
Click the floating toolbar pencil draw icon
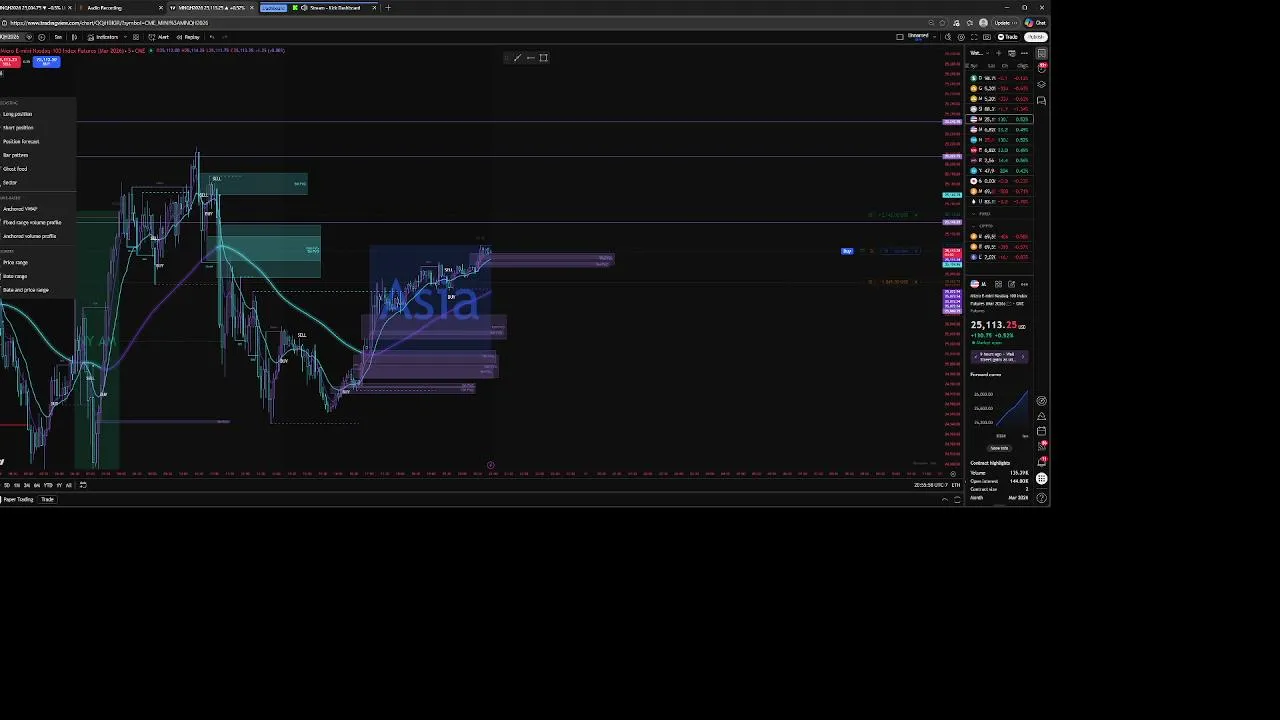517,58
